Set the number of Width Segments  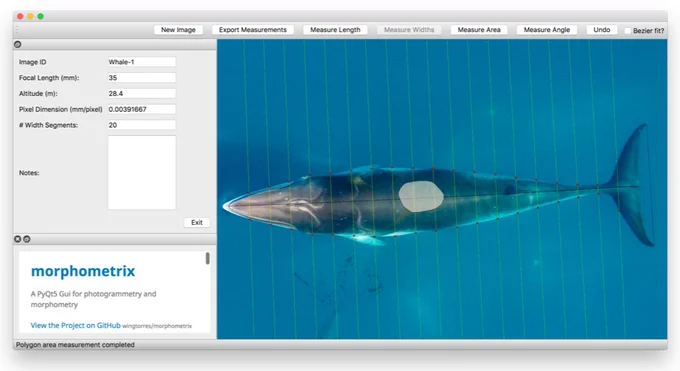(x=142, y=125)
